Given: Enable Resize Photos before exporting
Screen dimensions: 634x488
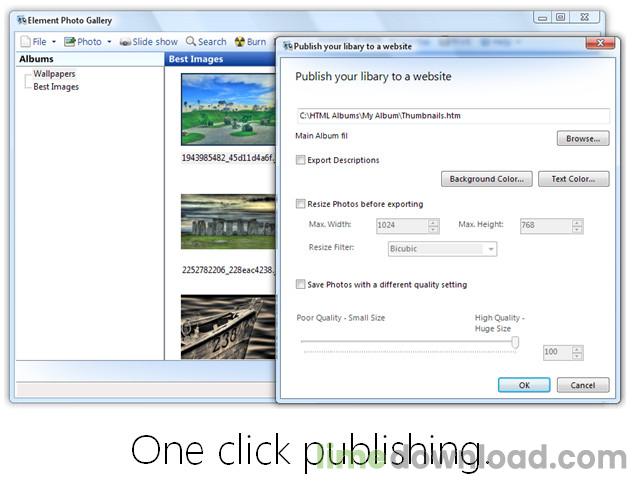Looking at the screenshot, I should coord(300,204).
